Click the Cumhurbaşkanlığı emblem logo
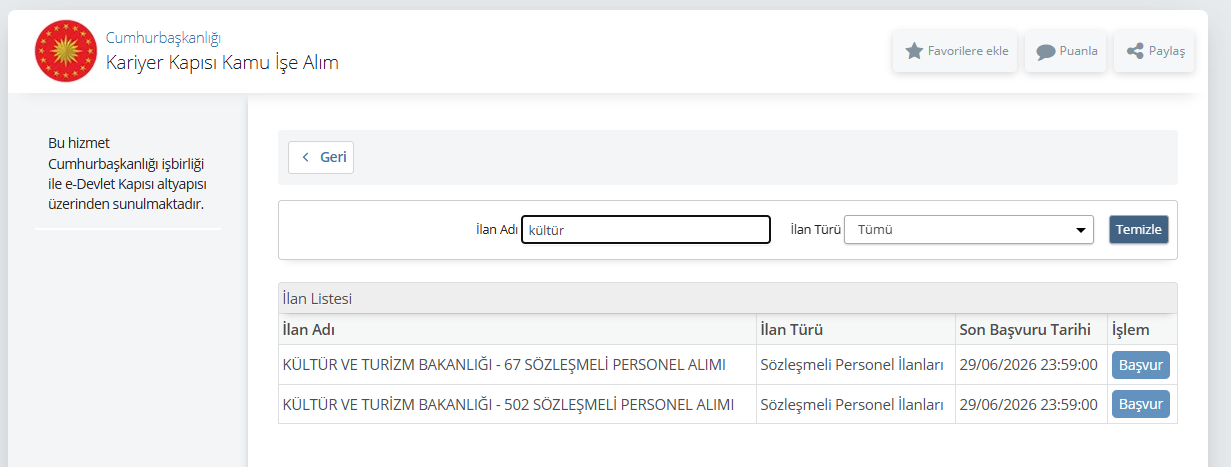The width and height of the screenshot is (1231, 467). [x=65, y=51]
